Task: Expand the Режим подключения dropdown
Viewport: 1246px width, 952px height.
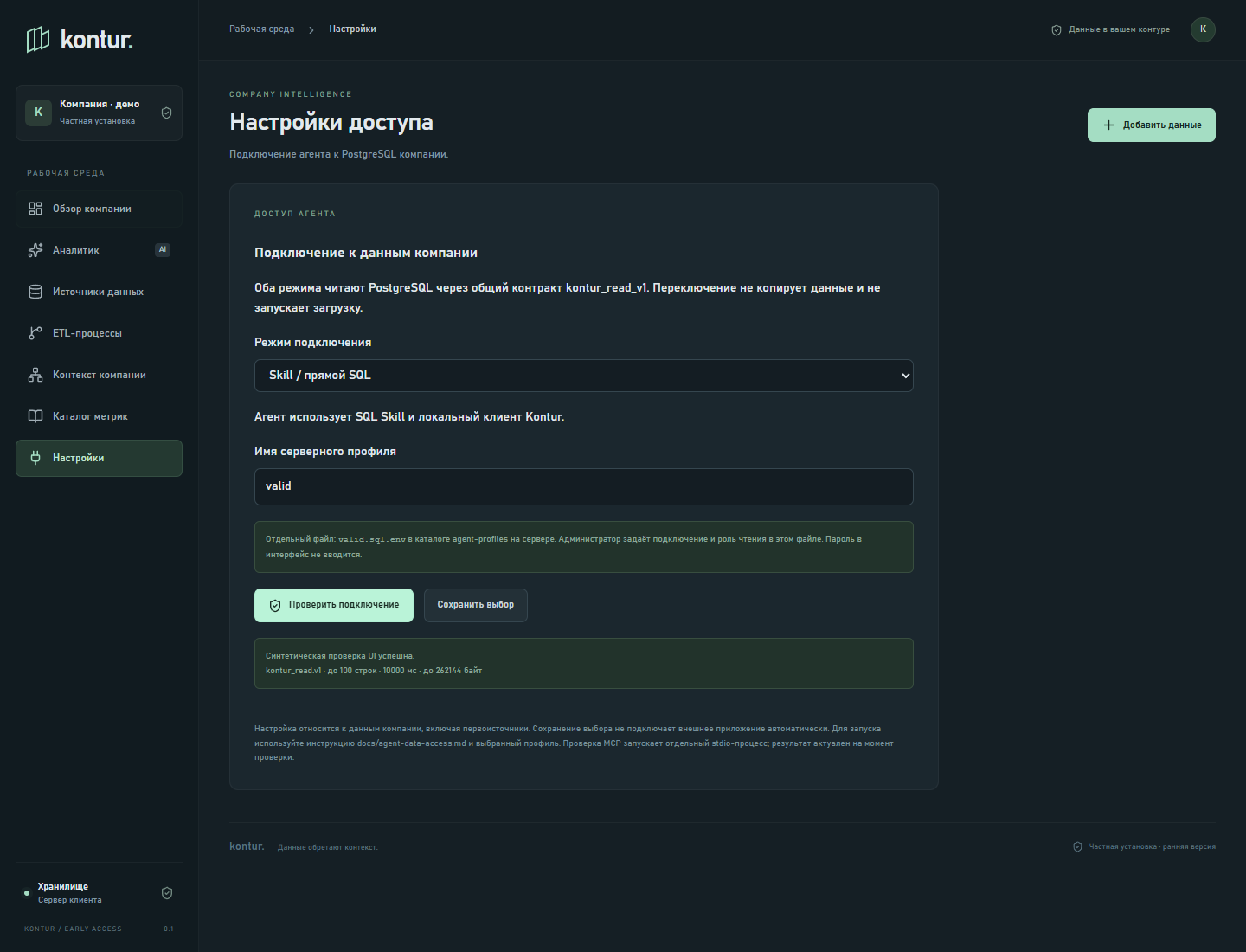Action: tap(584, 376)
